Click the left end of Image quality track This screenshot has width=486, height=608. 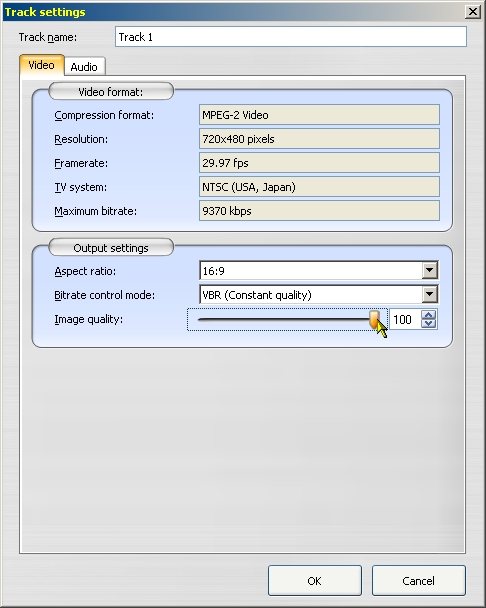pyautogui.click(x=202, y=320)
